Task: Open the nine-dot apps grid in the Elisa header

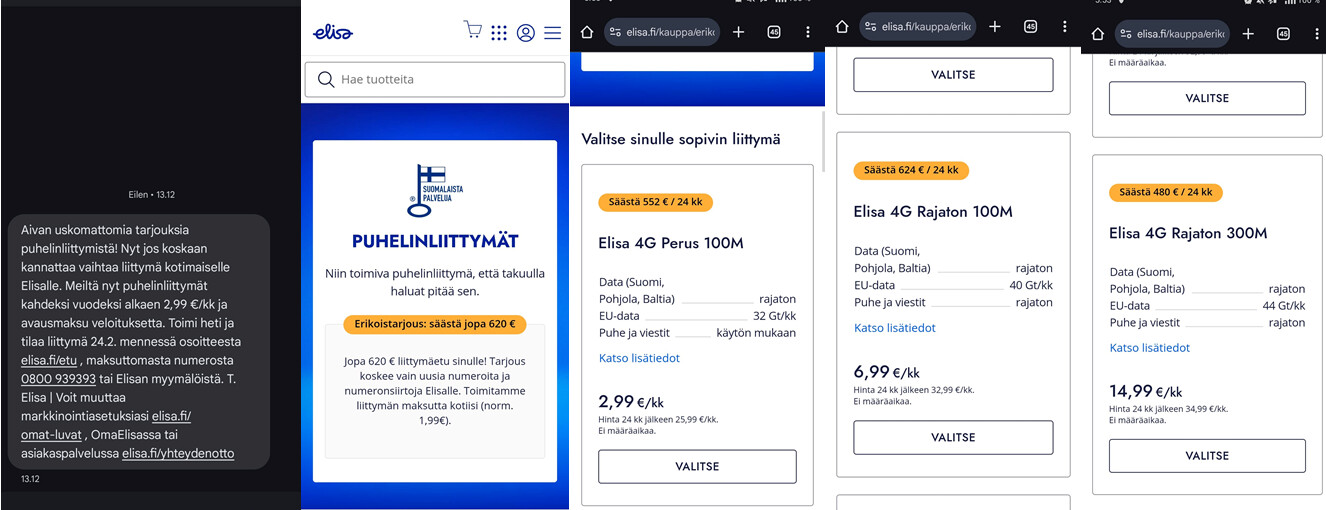Action: [x=499, y=32]
